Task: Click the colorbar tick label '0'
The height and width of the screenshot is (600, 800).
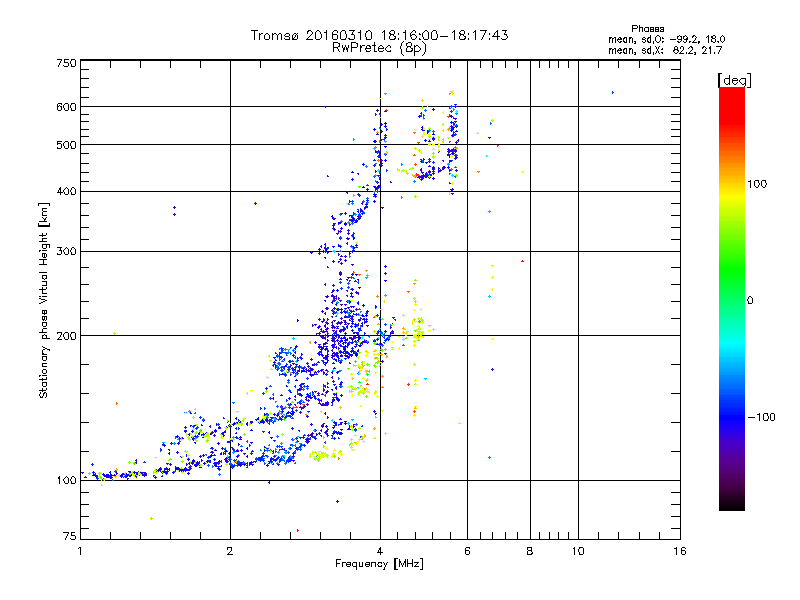Action: [x=750, y=301]
